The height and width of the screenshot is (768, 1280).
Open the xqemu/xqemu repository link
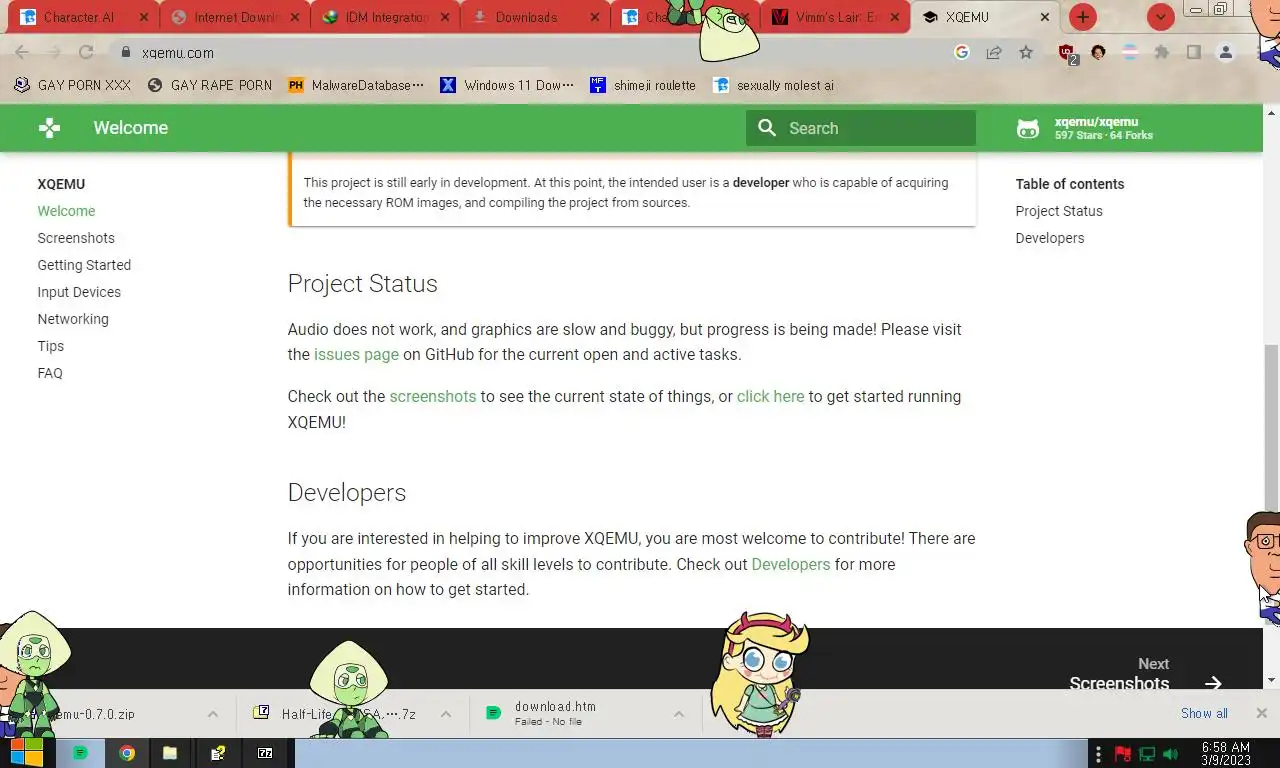pyautogui.click(x=1086, y=128)
